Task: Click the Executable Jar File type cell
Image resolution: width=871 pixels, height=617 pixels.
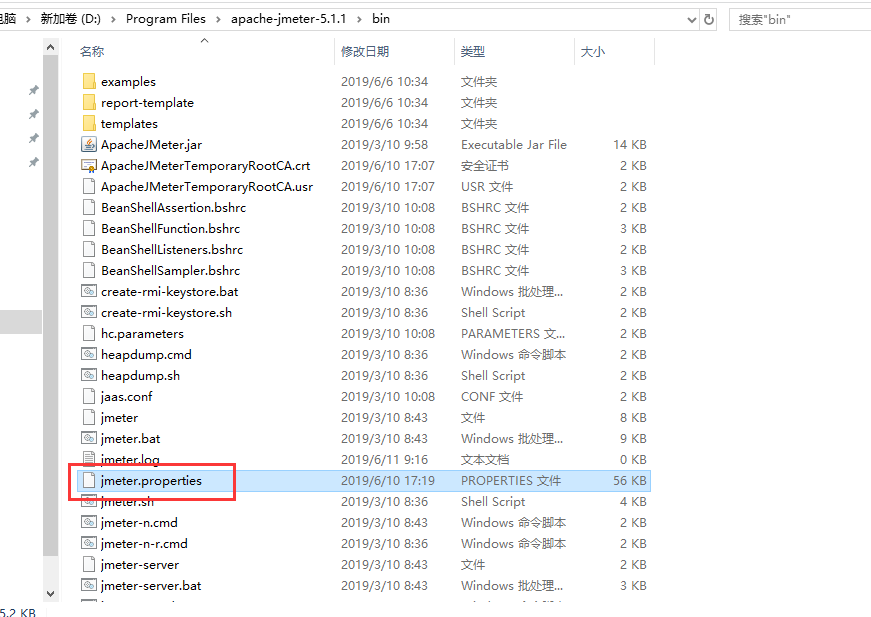Action: point(514,144)
